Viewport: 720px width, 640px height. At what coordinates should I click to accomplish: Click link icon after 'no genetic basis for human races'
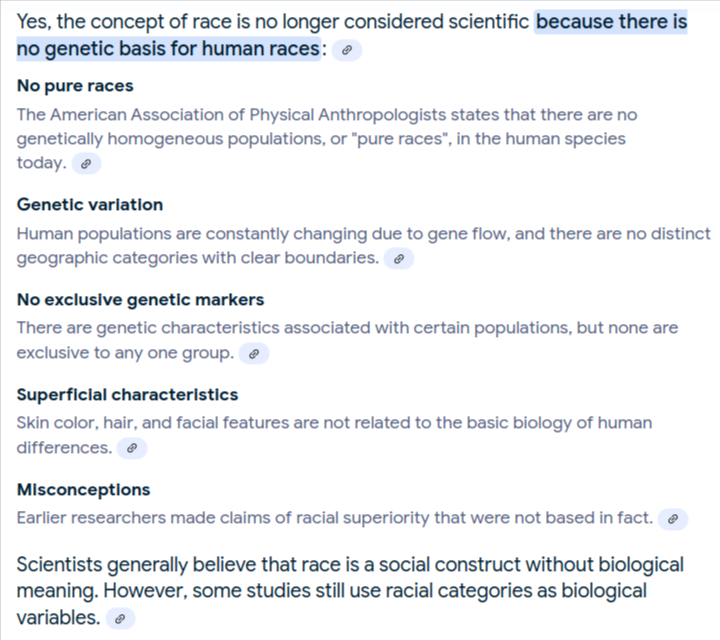tap(347, 50)
